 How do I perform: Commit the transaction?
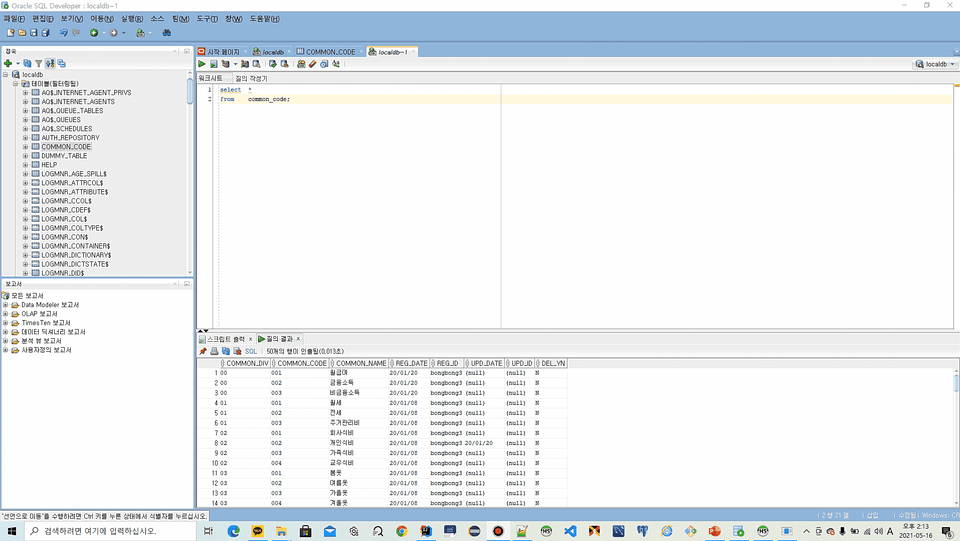(x=272, y=64)
